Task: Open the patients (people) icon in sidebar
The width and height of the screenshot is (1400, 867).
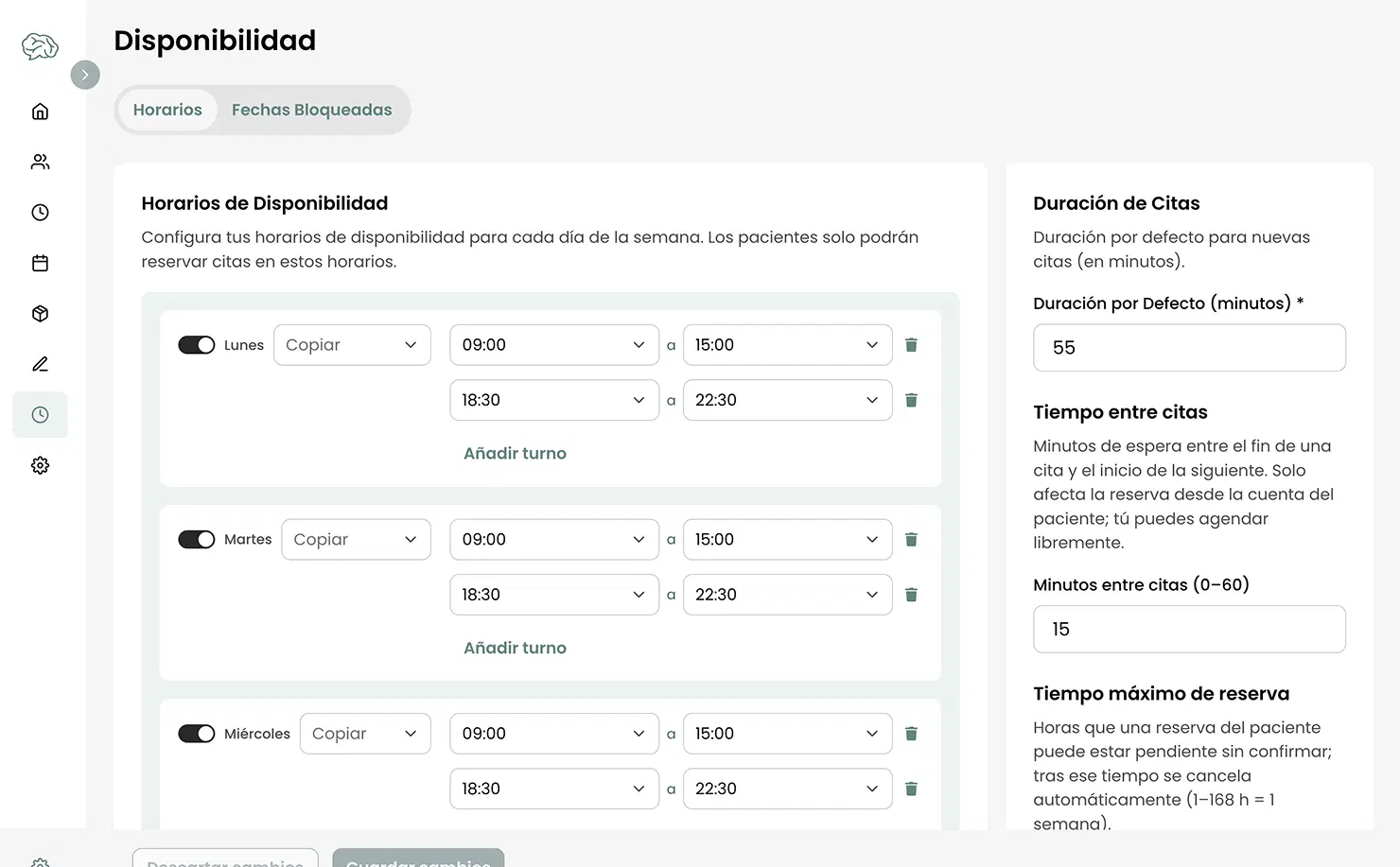Action: (40, 162)
